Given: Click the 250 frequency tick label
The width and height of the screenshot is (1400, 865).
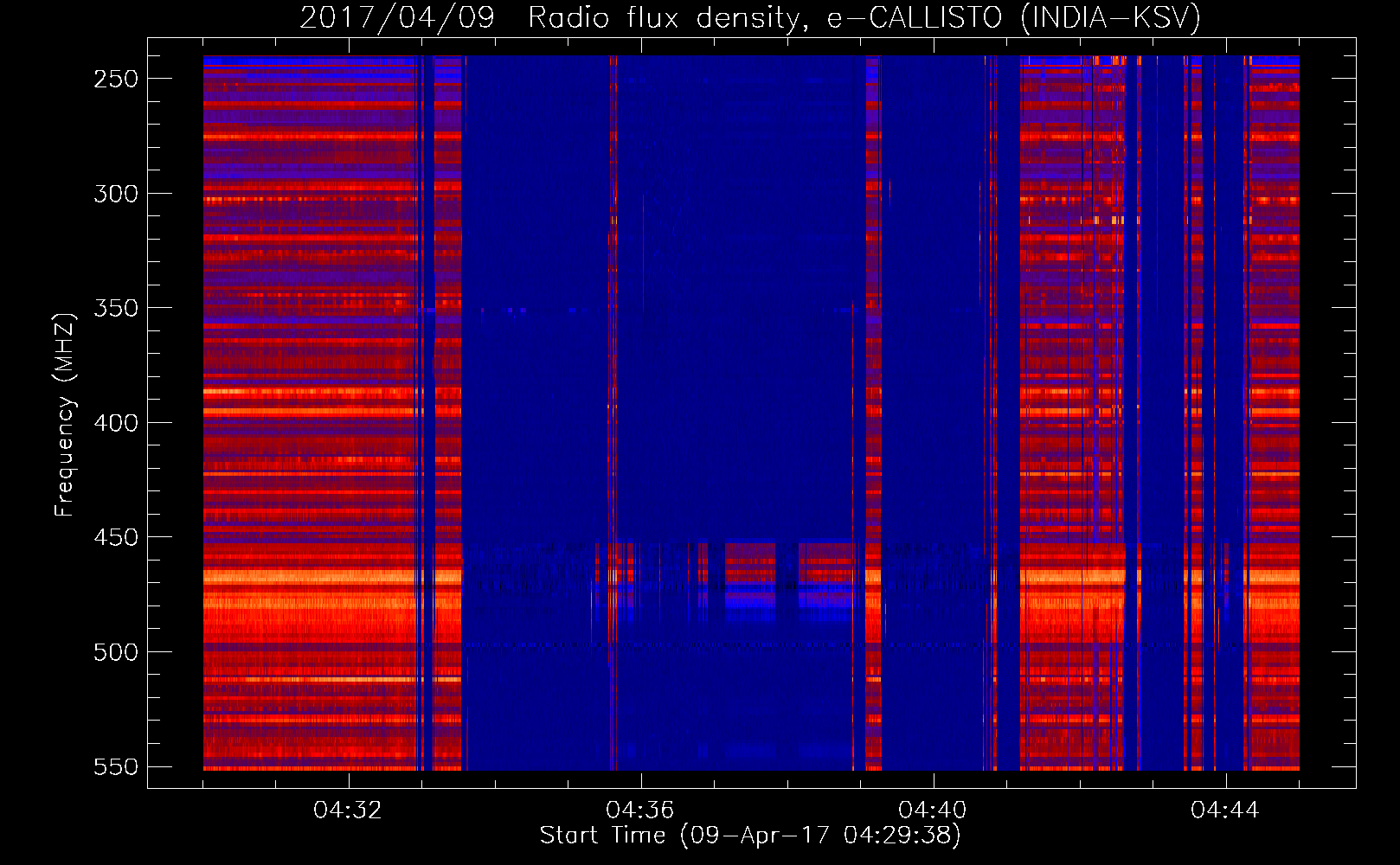Looking at the screenshot, I should coord(116,79).
